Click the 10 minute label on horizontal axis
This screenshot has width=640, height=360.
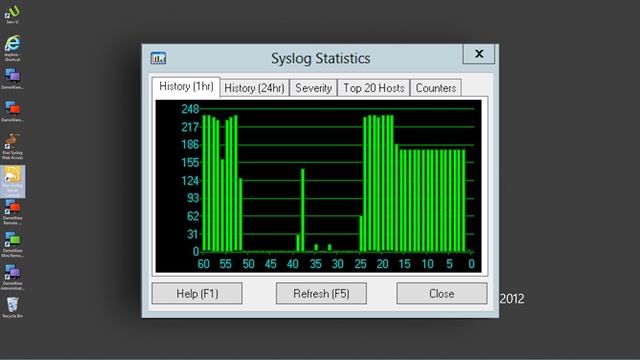427,264
